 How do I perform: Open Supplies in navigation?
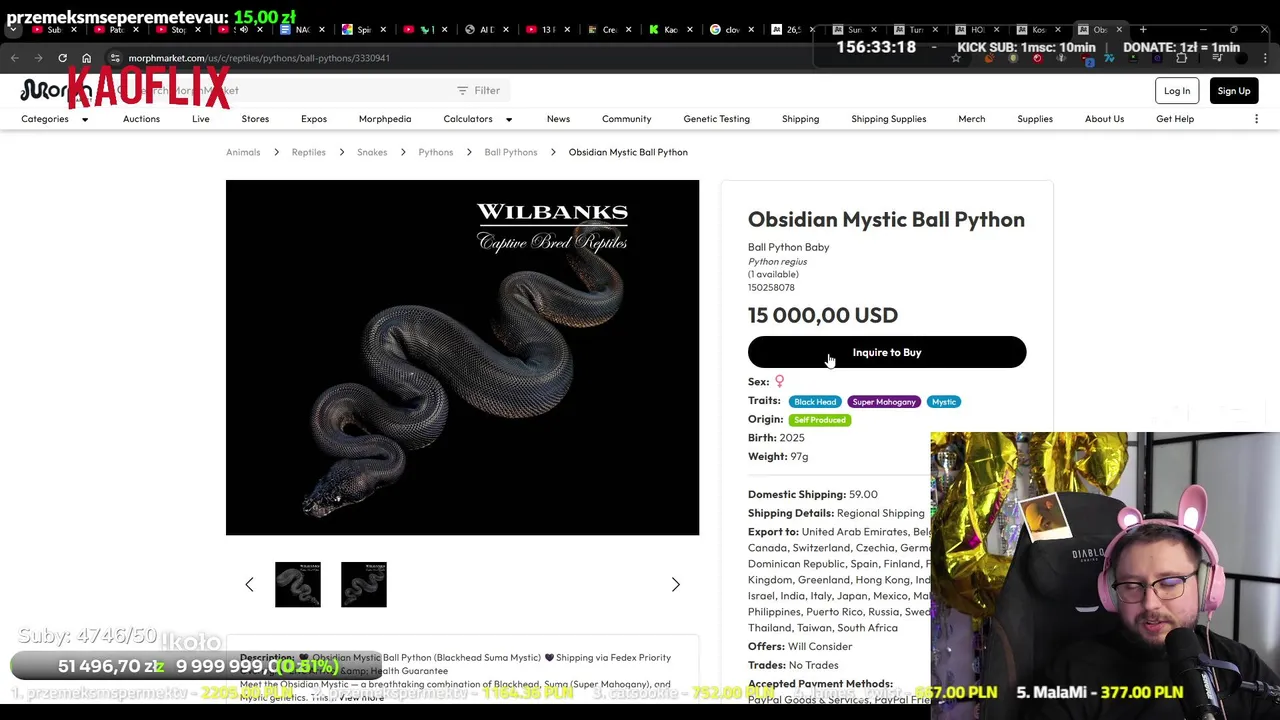coord(1035,119)
